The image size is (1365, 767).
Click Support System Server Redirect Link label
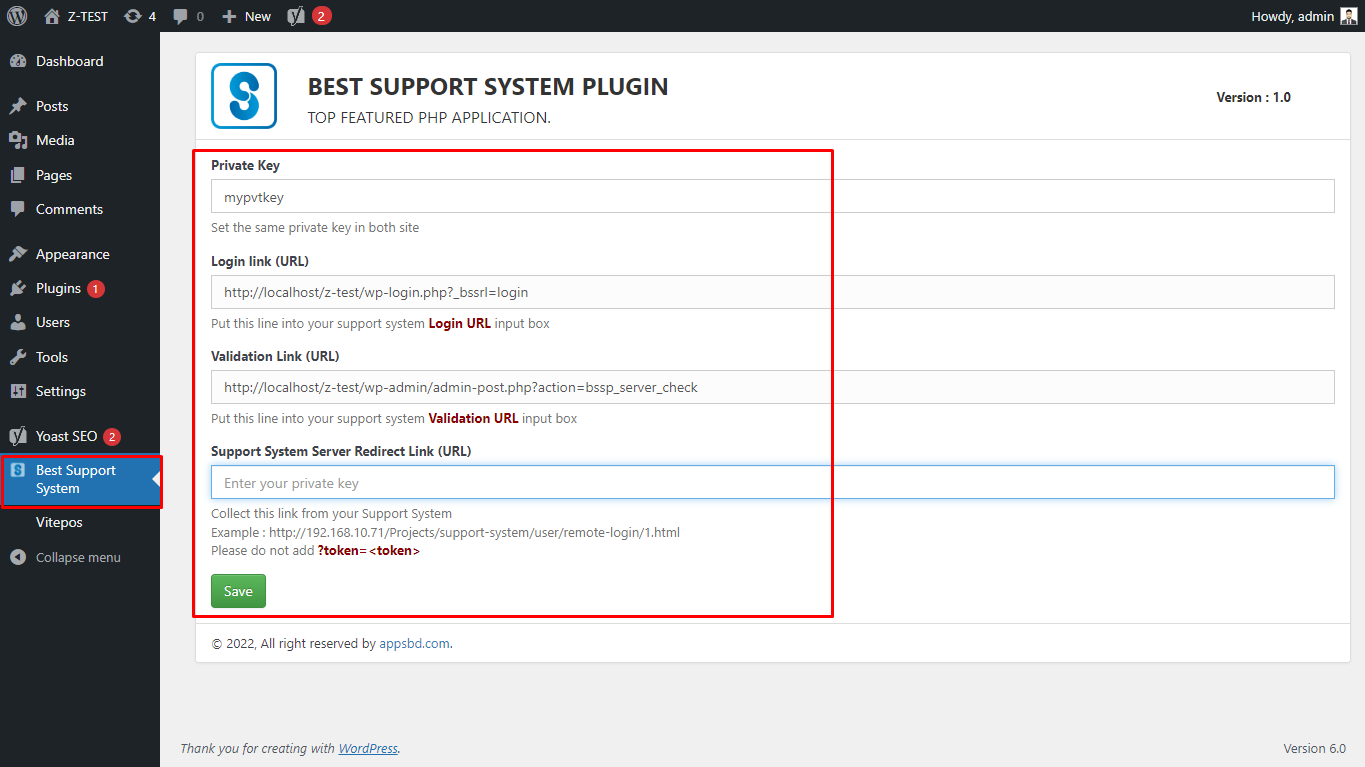(x=341, y=451)
